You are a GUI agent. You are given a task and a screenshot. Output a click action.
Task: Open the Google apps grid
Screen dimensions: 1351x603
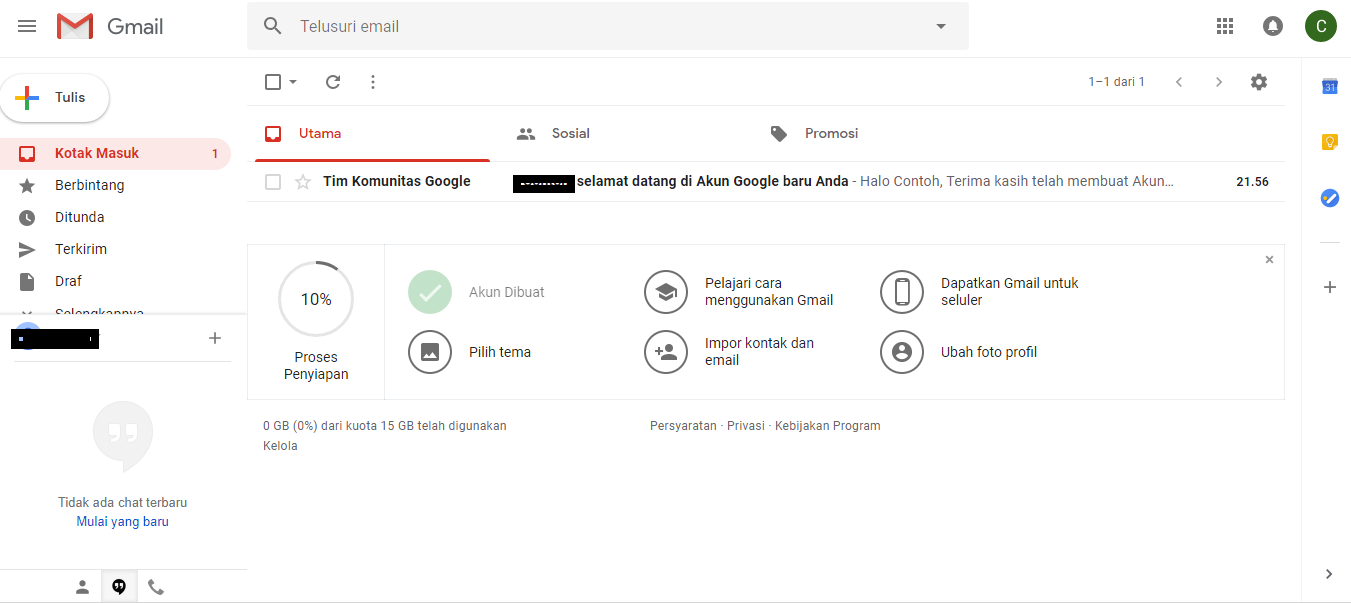coord(1224,26)
